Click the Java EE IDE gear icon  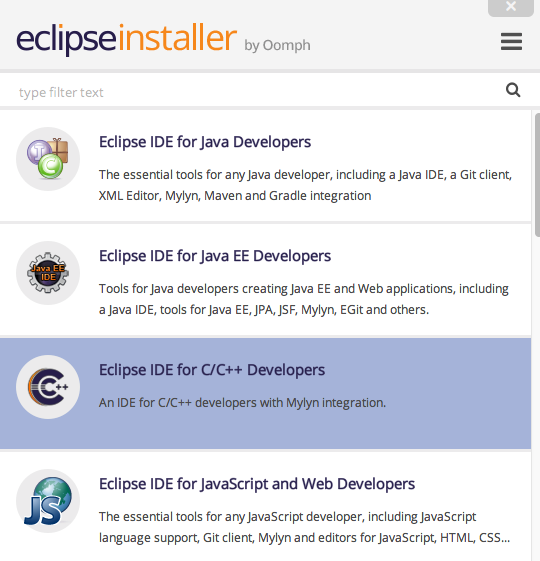pyautogui.click(x=48, y=273)
